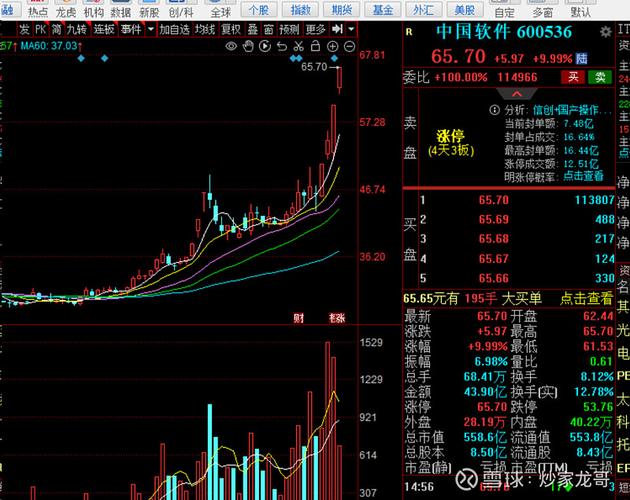This screenshot has height=500, width=630.
Task: Click the yellow 点击查看 big order link
Action: [586, 298]
